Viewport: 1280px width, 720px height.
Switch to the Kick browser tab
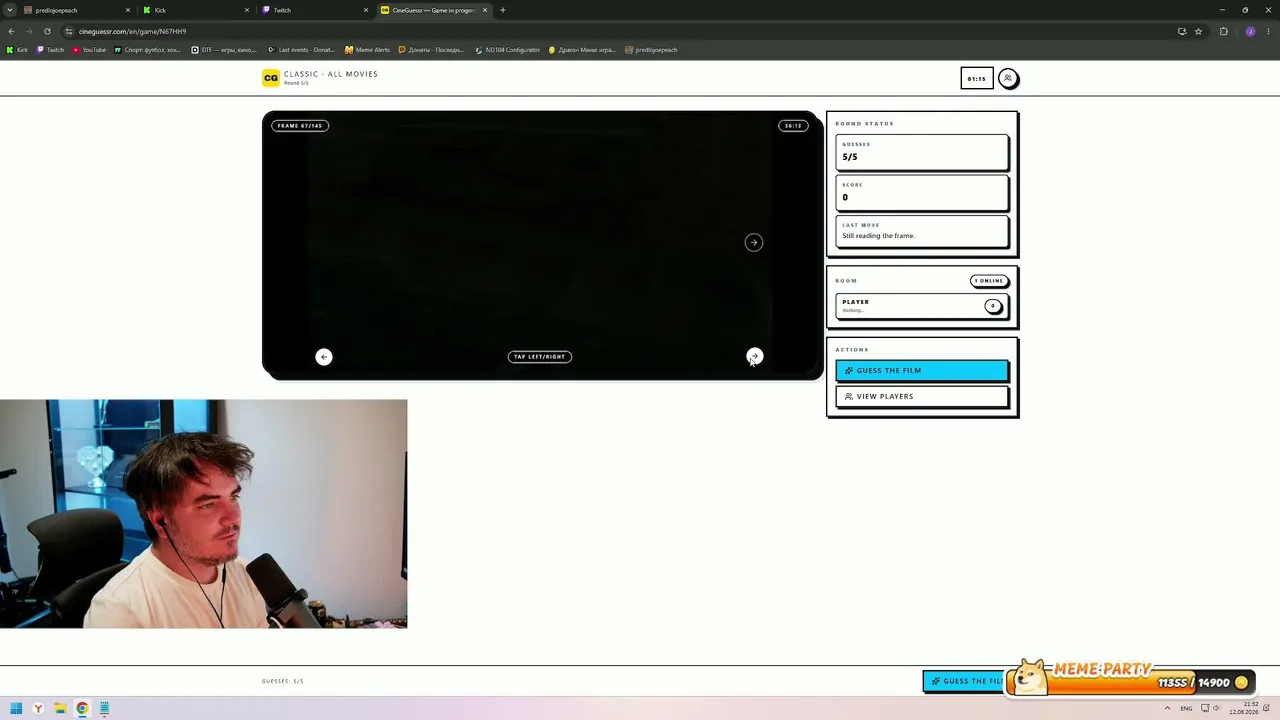coord(195,10)
